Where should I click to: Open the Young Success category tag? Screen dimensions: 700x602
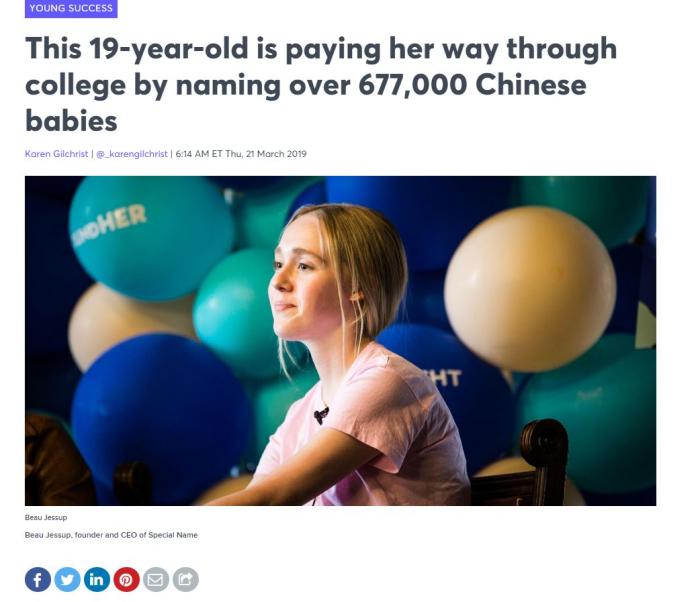coord(71,8)
